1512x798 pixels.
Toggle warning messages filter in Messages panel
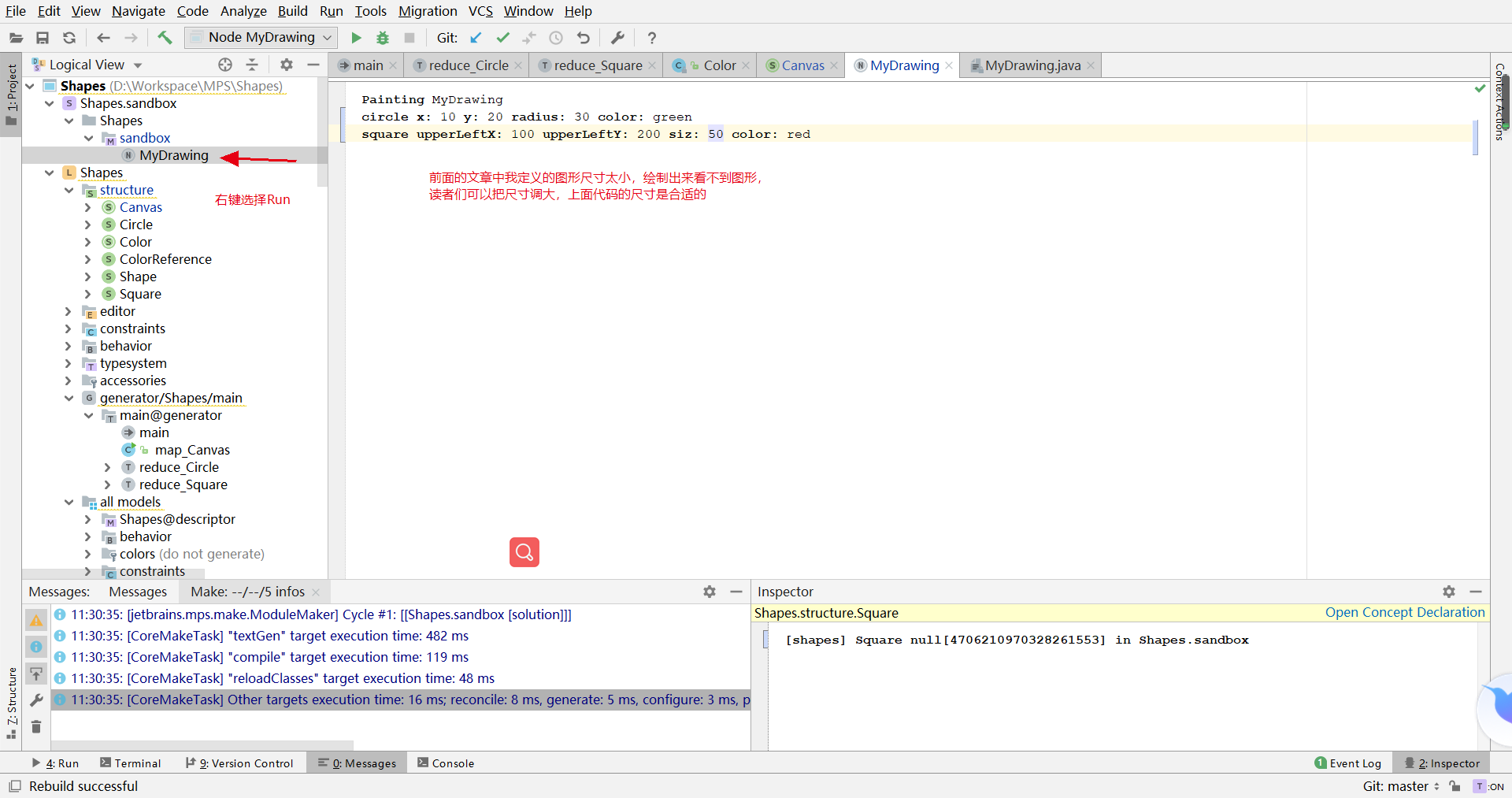tap(36, 620)
